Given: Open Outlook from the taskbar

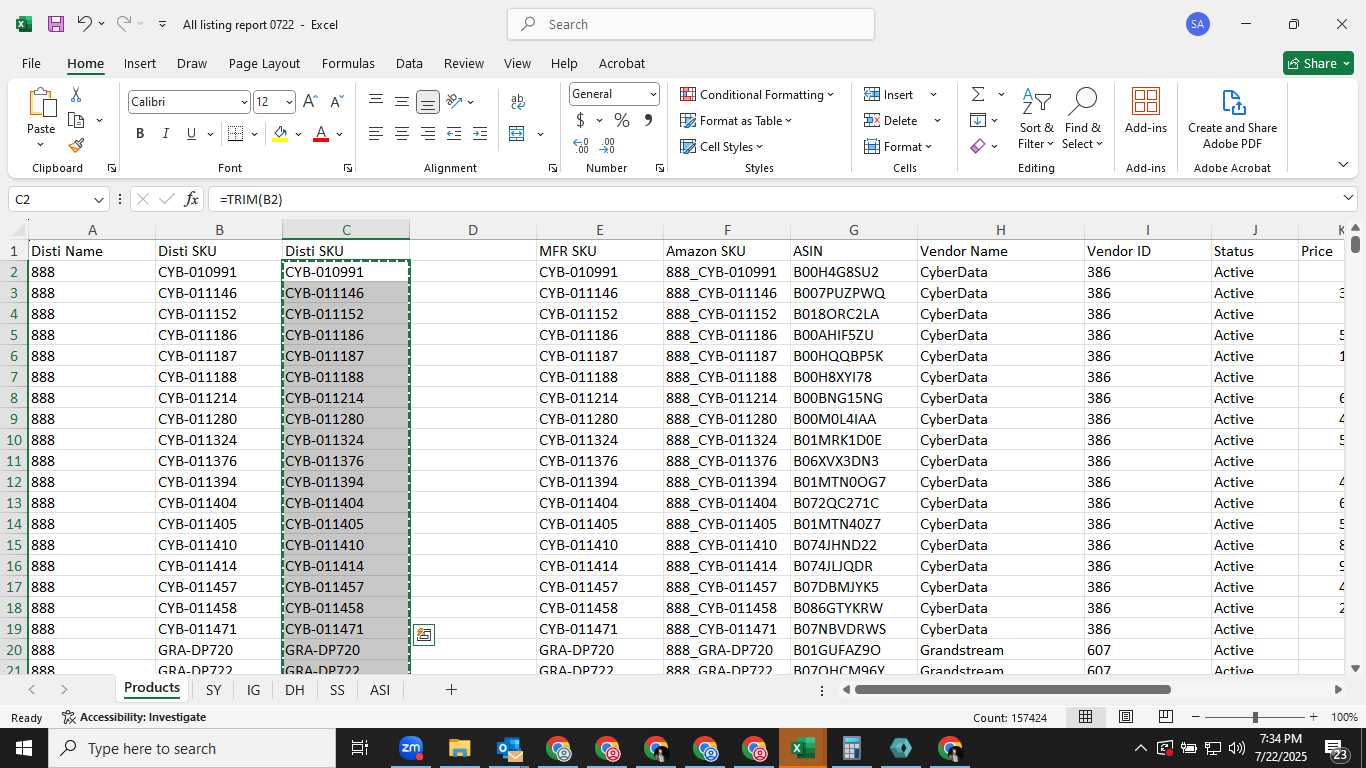Looking at the screenshot, I should pyautogui.click(x=509, y=748).
